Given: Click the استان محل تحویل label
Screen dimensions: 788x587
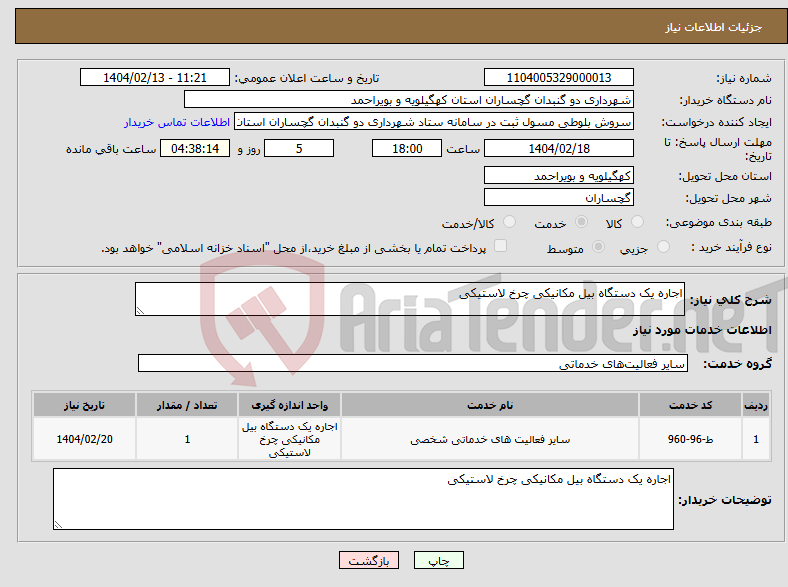Looking at the screenshot, I should point(725,176).
